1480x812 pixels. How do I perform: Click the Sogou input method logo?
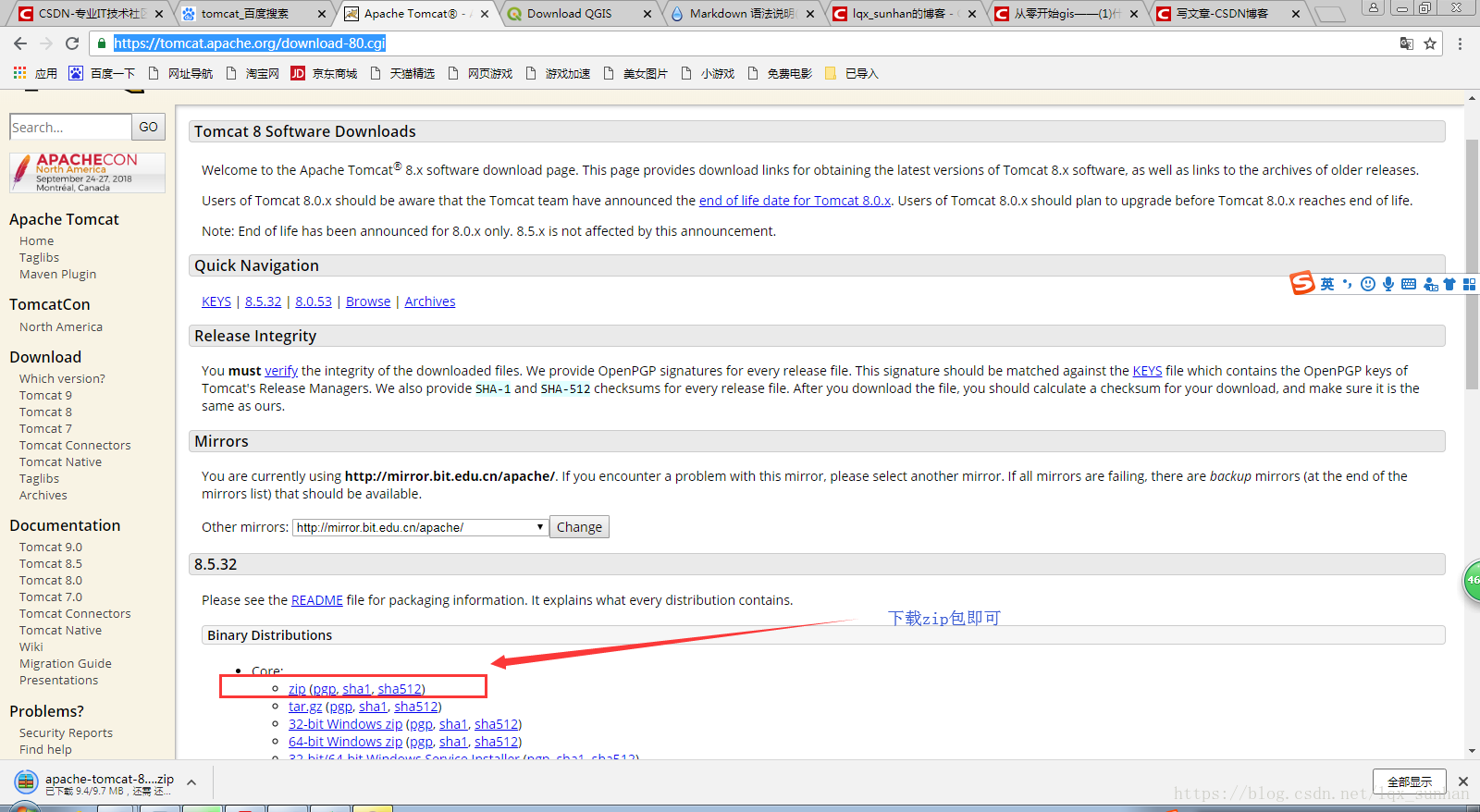[1302, 283]
